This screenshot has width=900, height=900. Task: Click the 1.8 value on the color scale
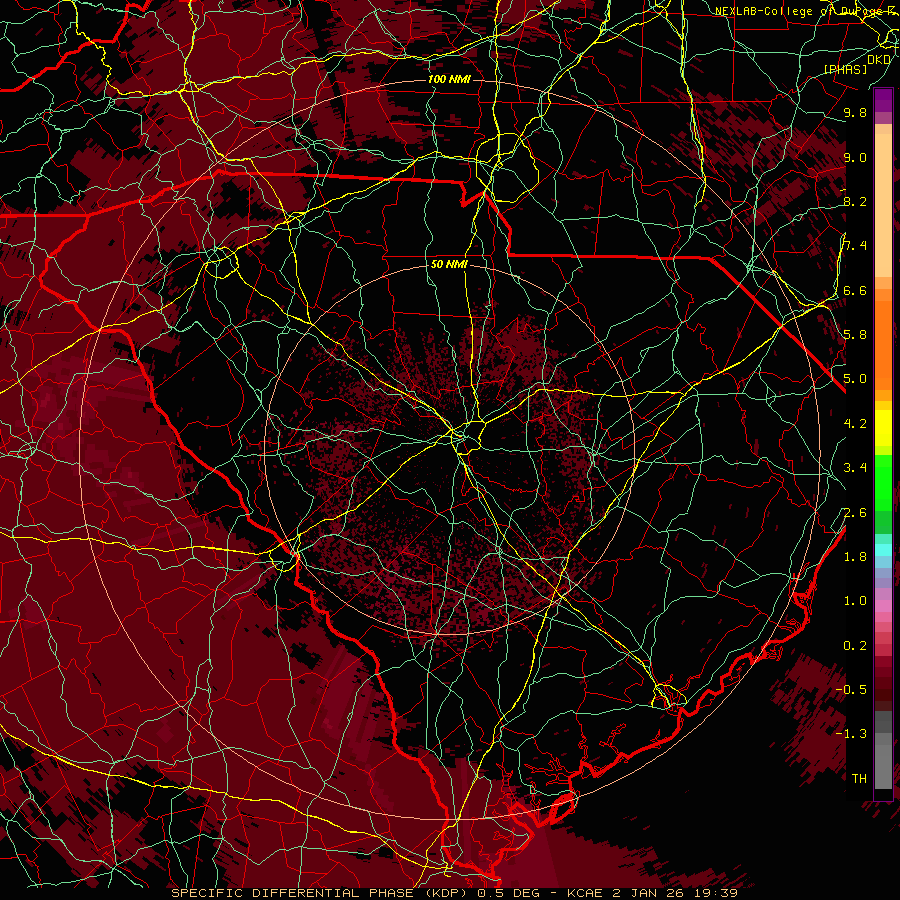coord(855,557)
